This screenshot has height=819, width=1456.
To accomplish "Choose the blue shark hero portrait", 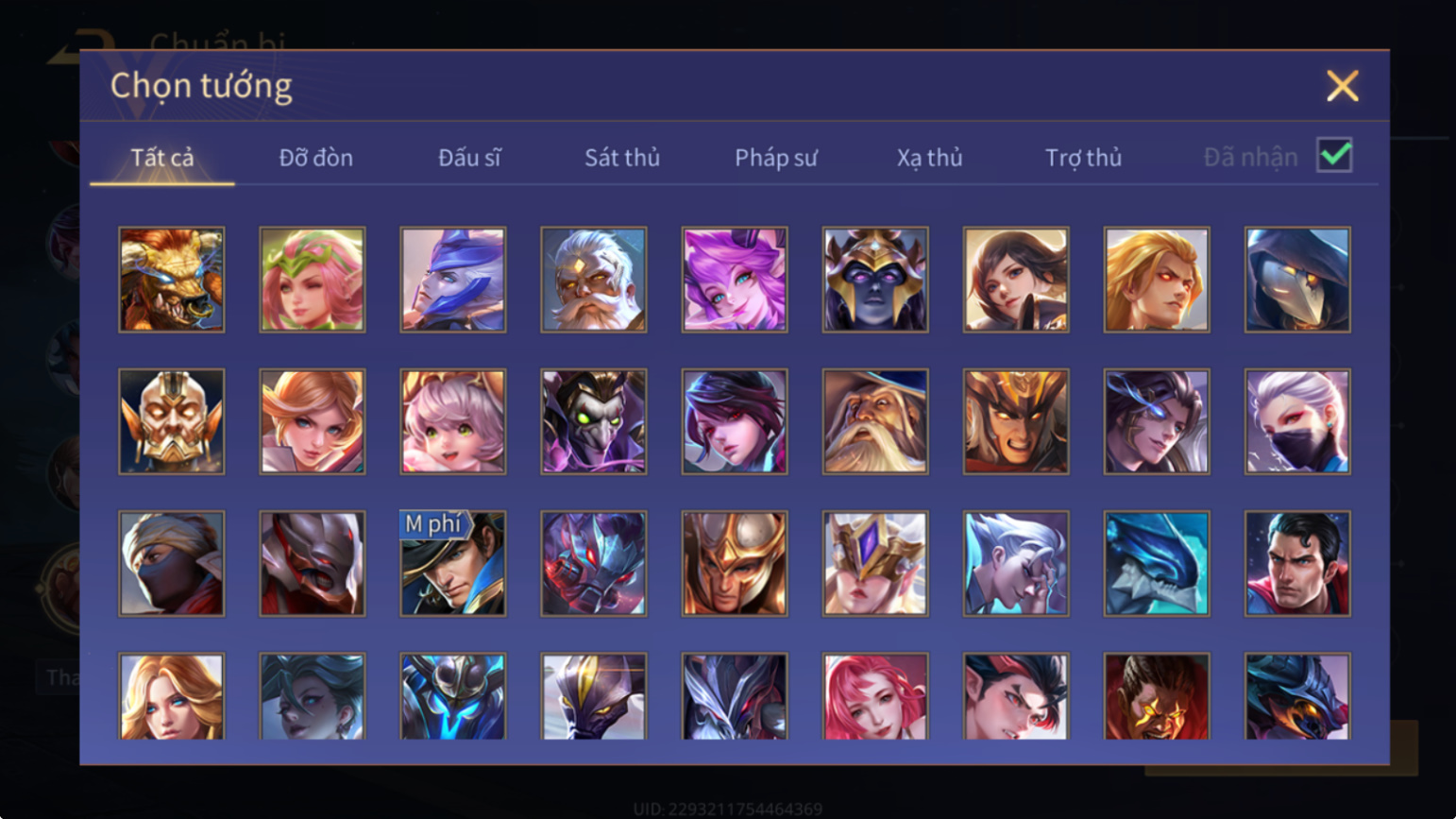I will [x=1157, y=564].
